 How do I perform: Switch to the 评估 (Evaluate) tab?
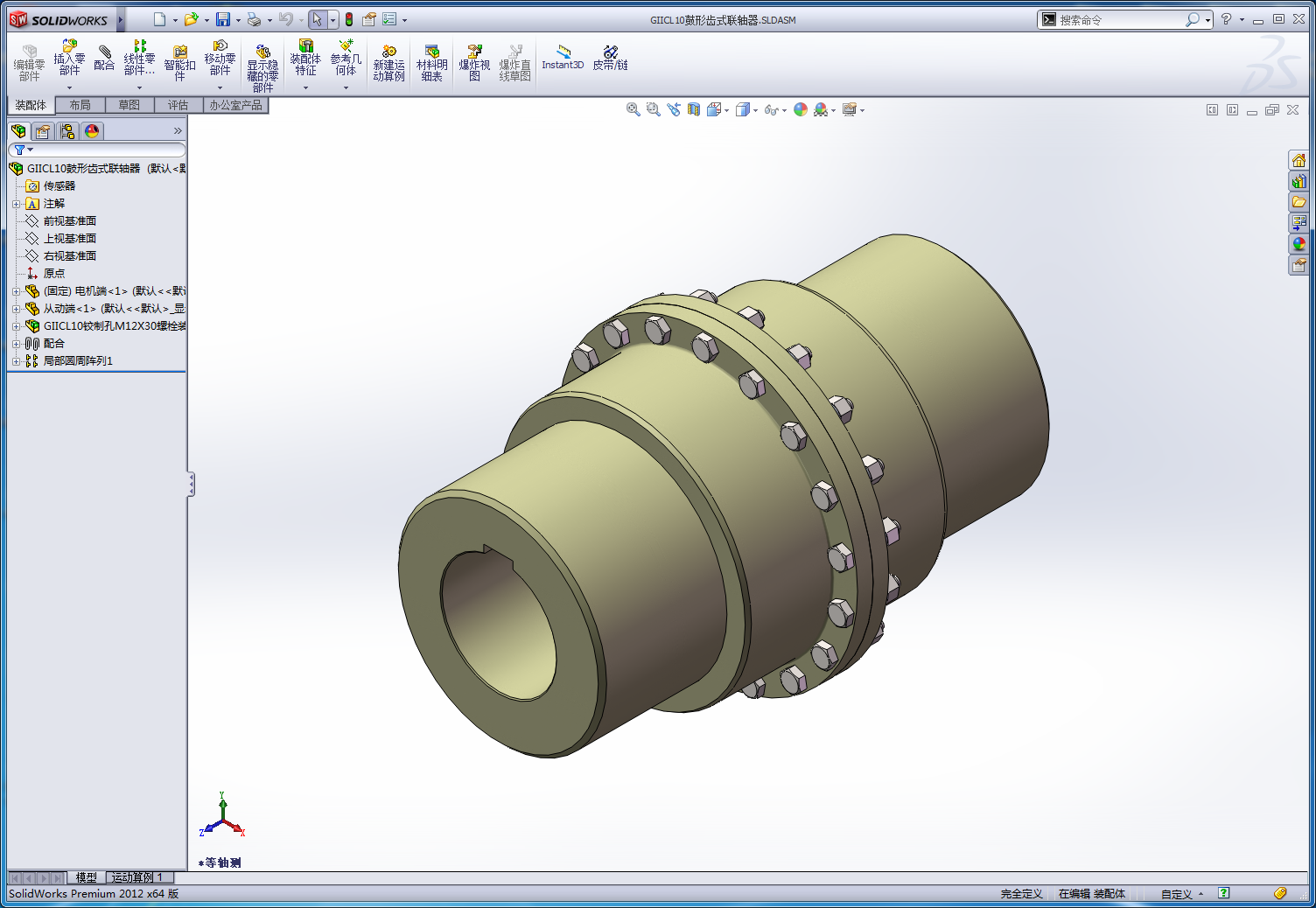pyautogui.click(x=178, y=105)
